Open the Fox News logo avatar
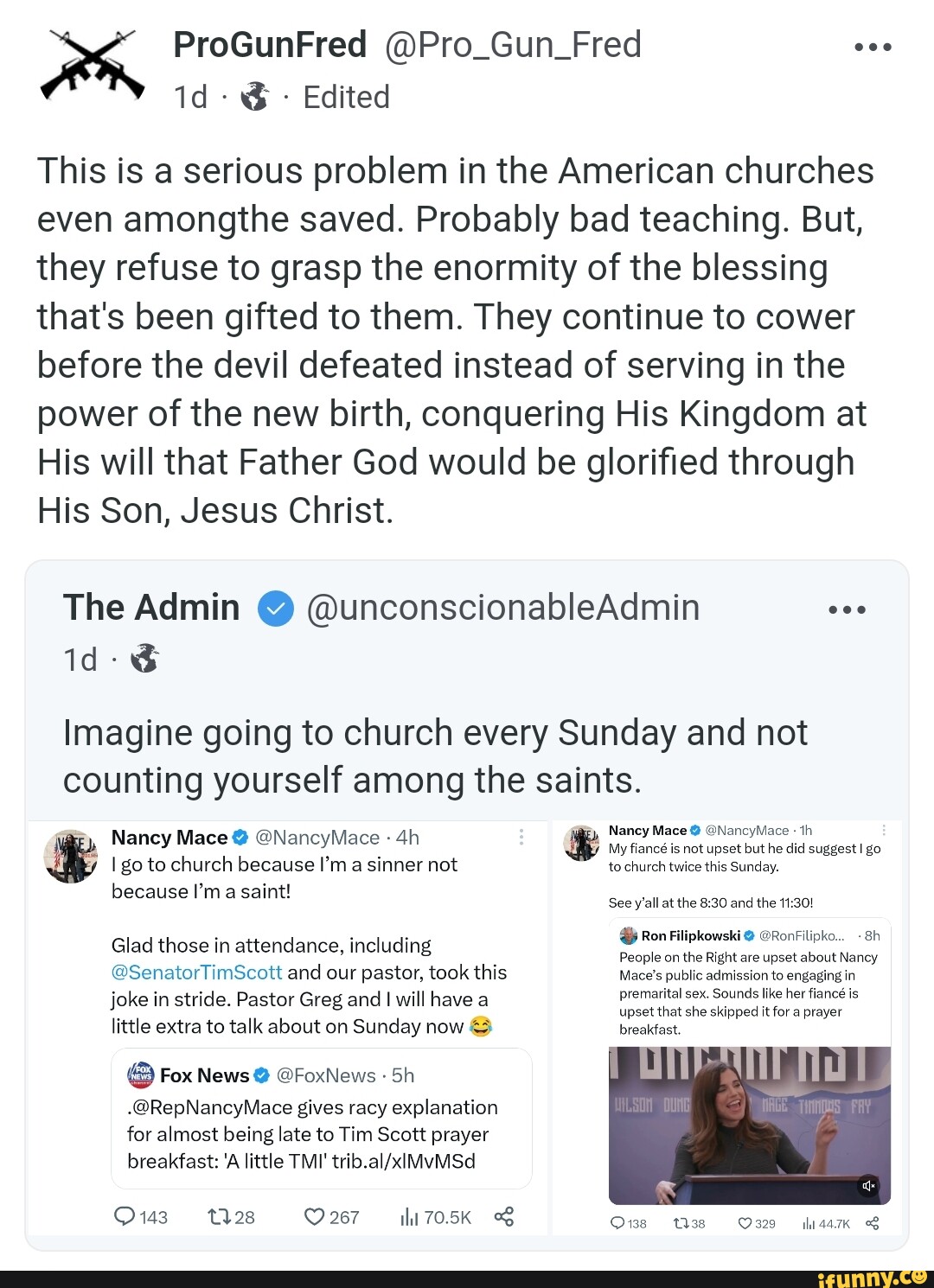The width and height of the screenshot is (934, 1288). point(140,1075)
